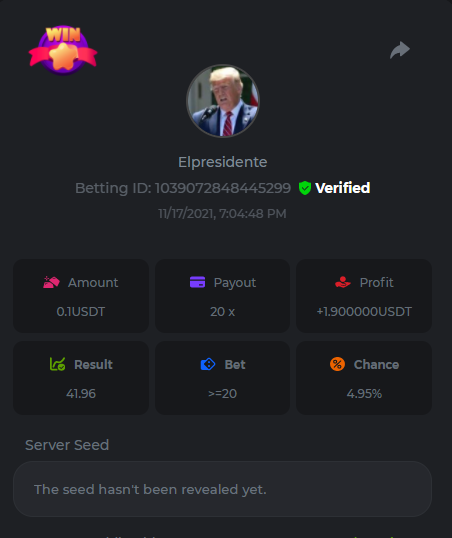Click the 41.96 result value
Screen dimensions: 452x538
point(81,394)
